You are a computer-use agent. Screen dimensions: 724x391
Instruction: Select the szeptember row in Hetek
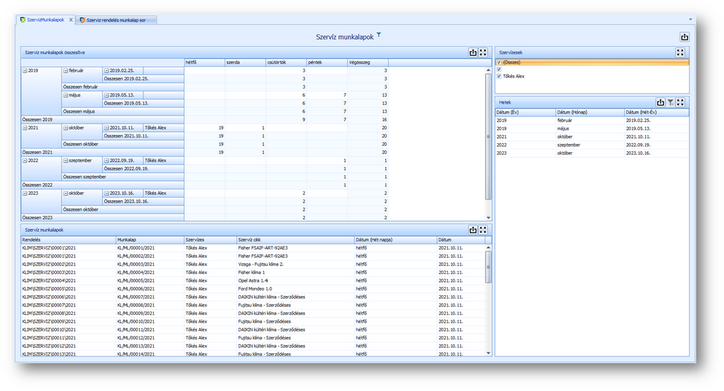tap(592, 145)
